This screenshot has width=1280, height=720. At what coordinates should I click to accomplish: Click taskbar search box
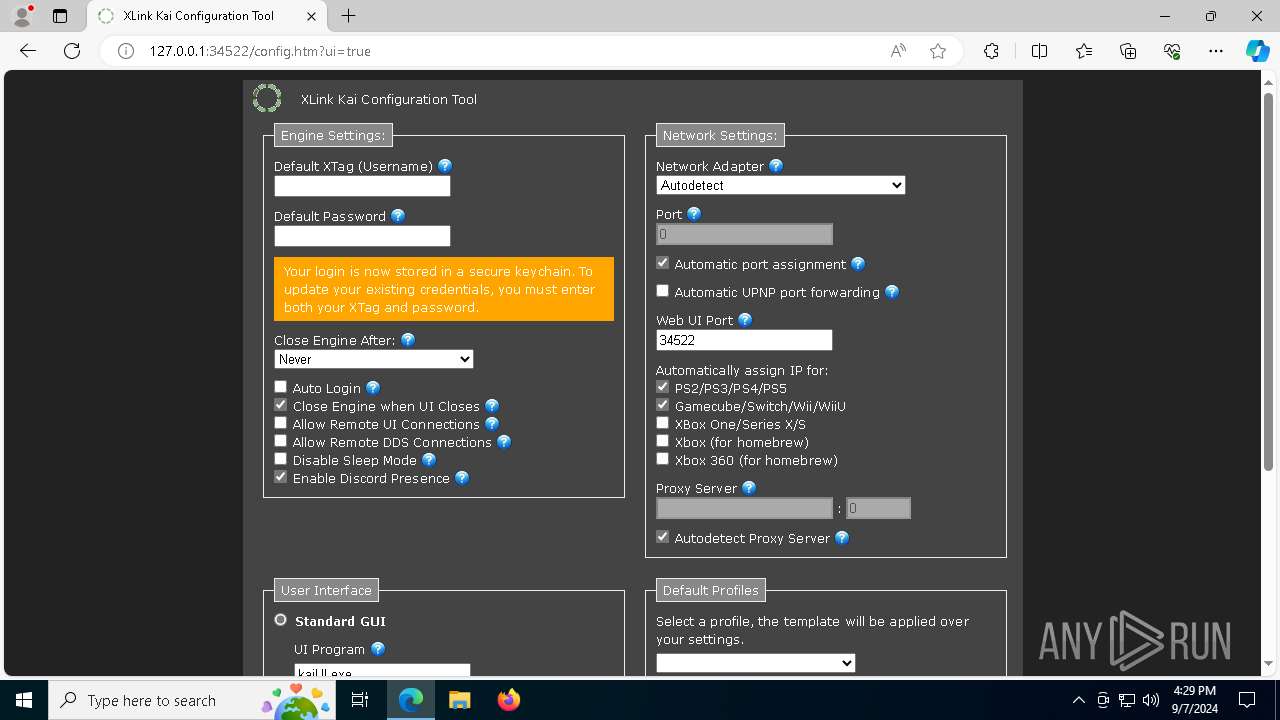191,700
